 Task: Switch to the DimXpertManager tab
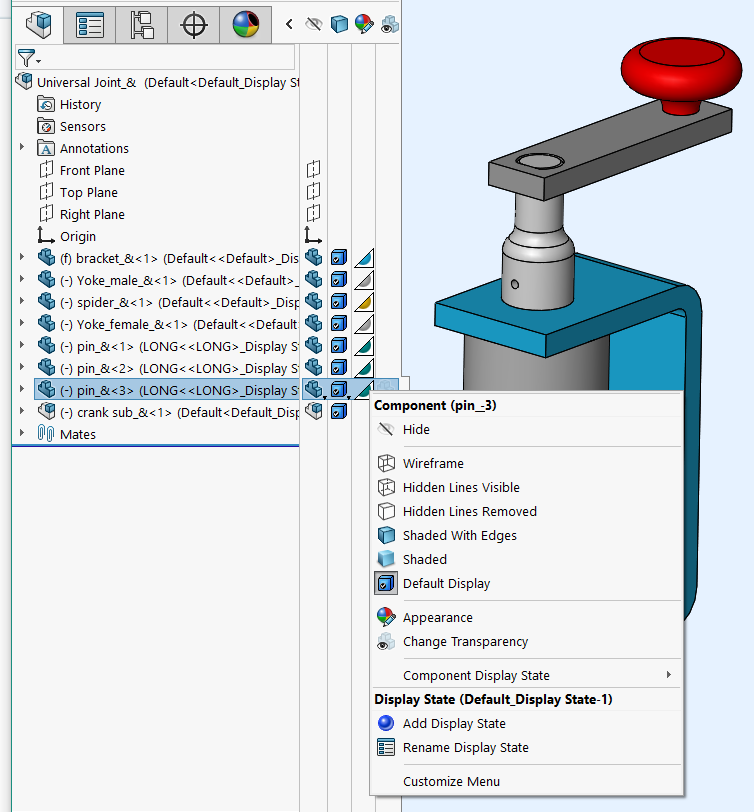tap(194, 24)
